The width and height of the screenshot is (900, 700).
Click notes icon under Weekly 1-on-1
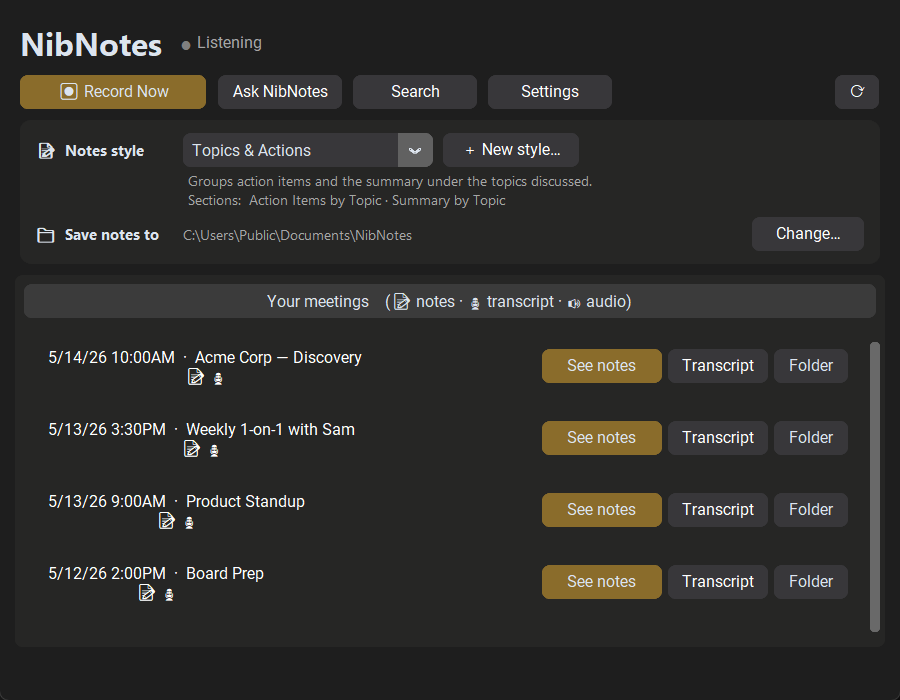pyautogui.click(x=192, y=449)
